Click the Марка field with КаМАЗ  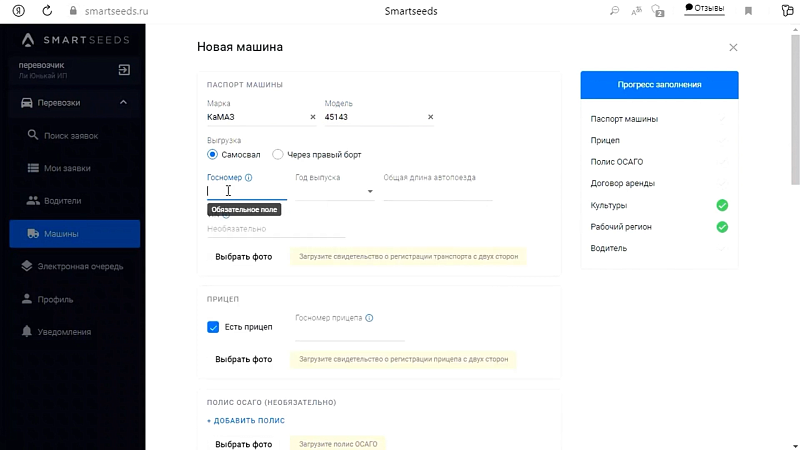tap(257, 117)
